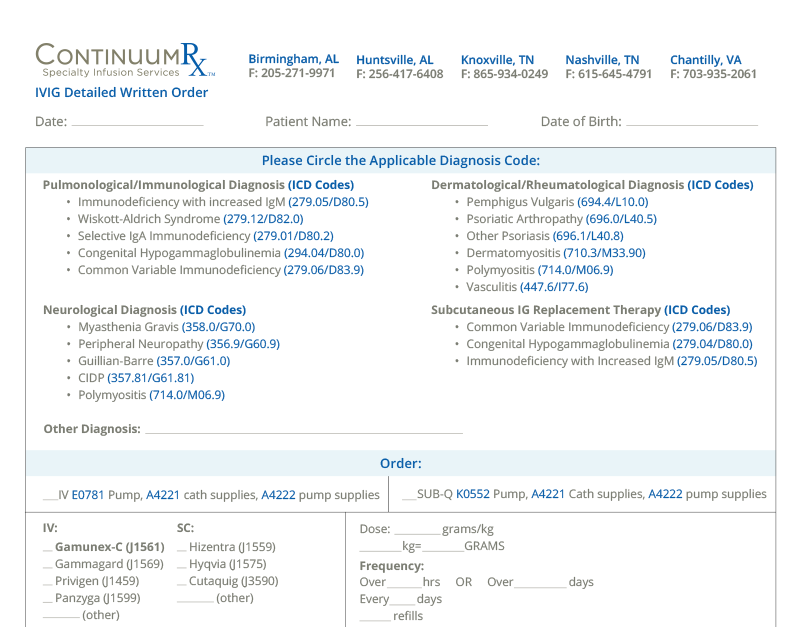Mark the IV E0781 Pump blank

coord(50,496)
